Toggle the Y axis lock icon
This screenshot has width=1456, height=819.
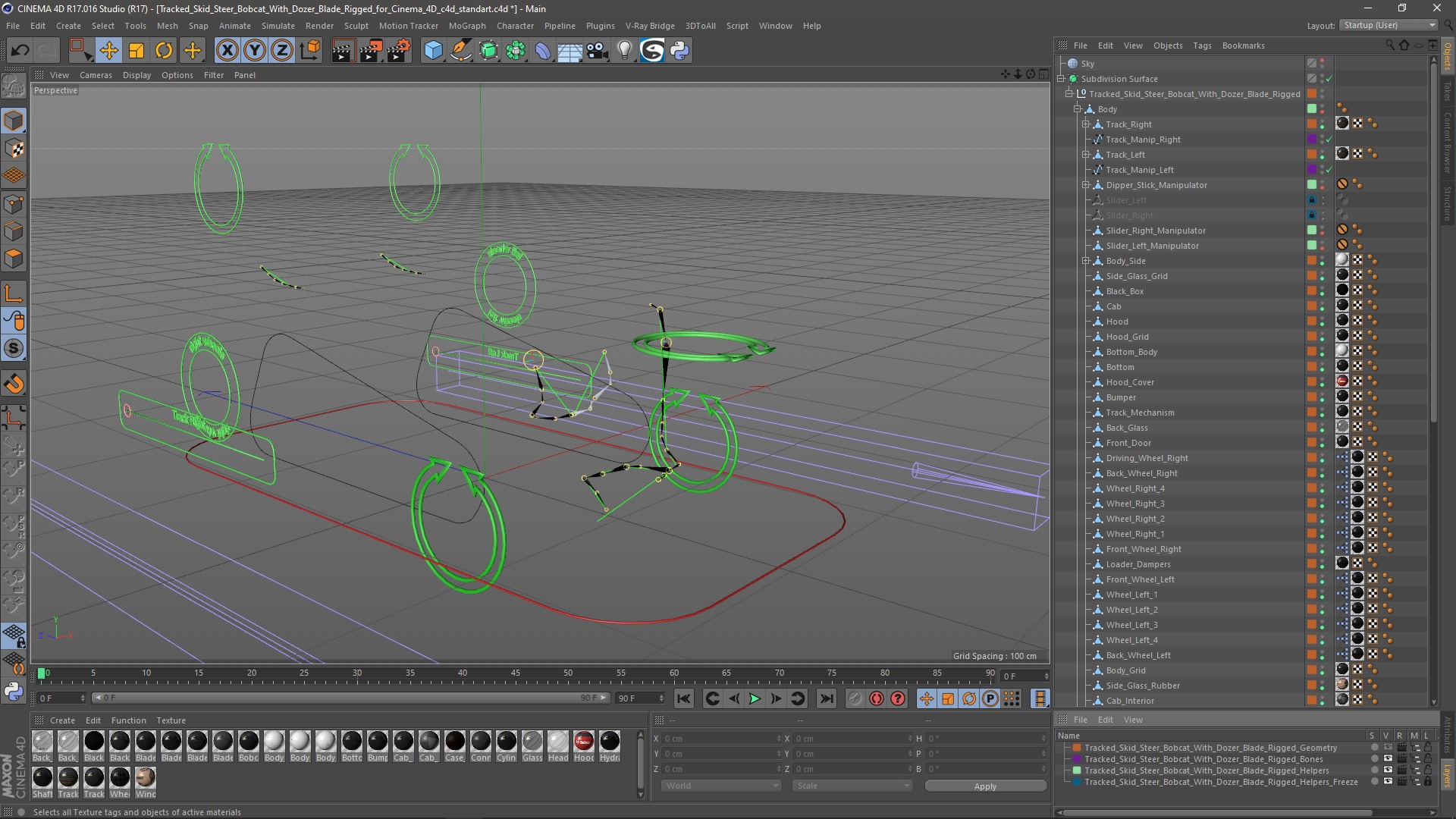click(x=255, y=51)
